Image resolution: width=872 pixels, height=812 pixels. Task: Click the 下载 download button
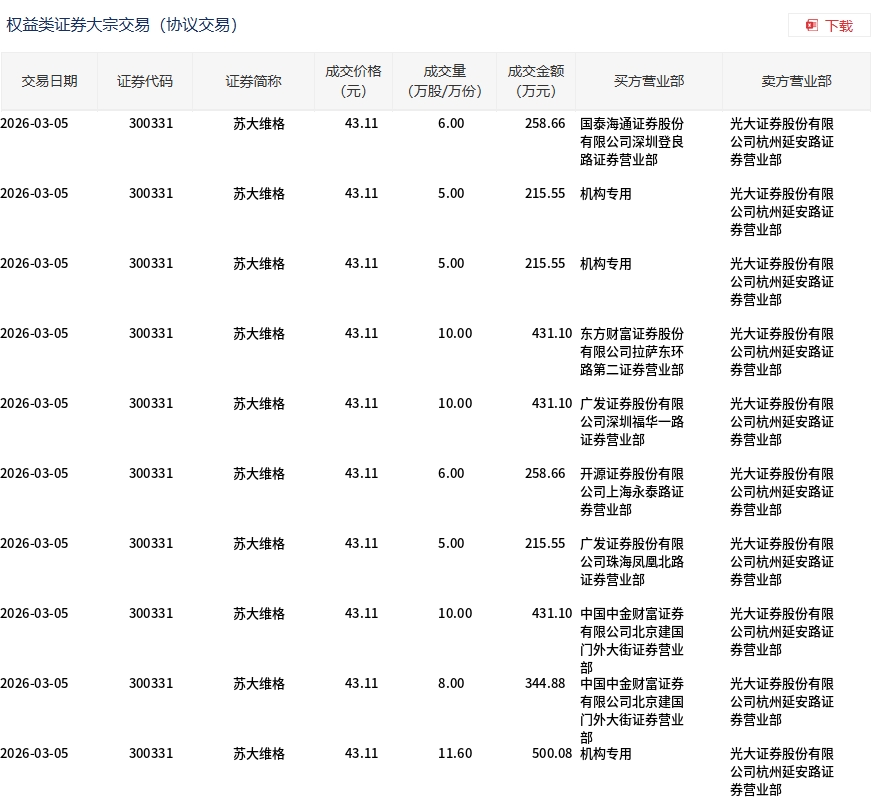click(829, 26)
